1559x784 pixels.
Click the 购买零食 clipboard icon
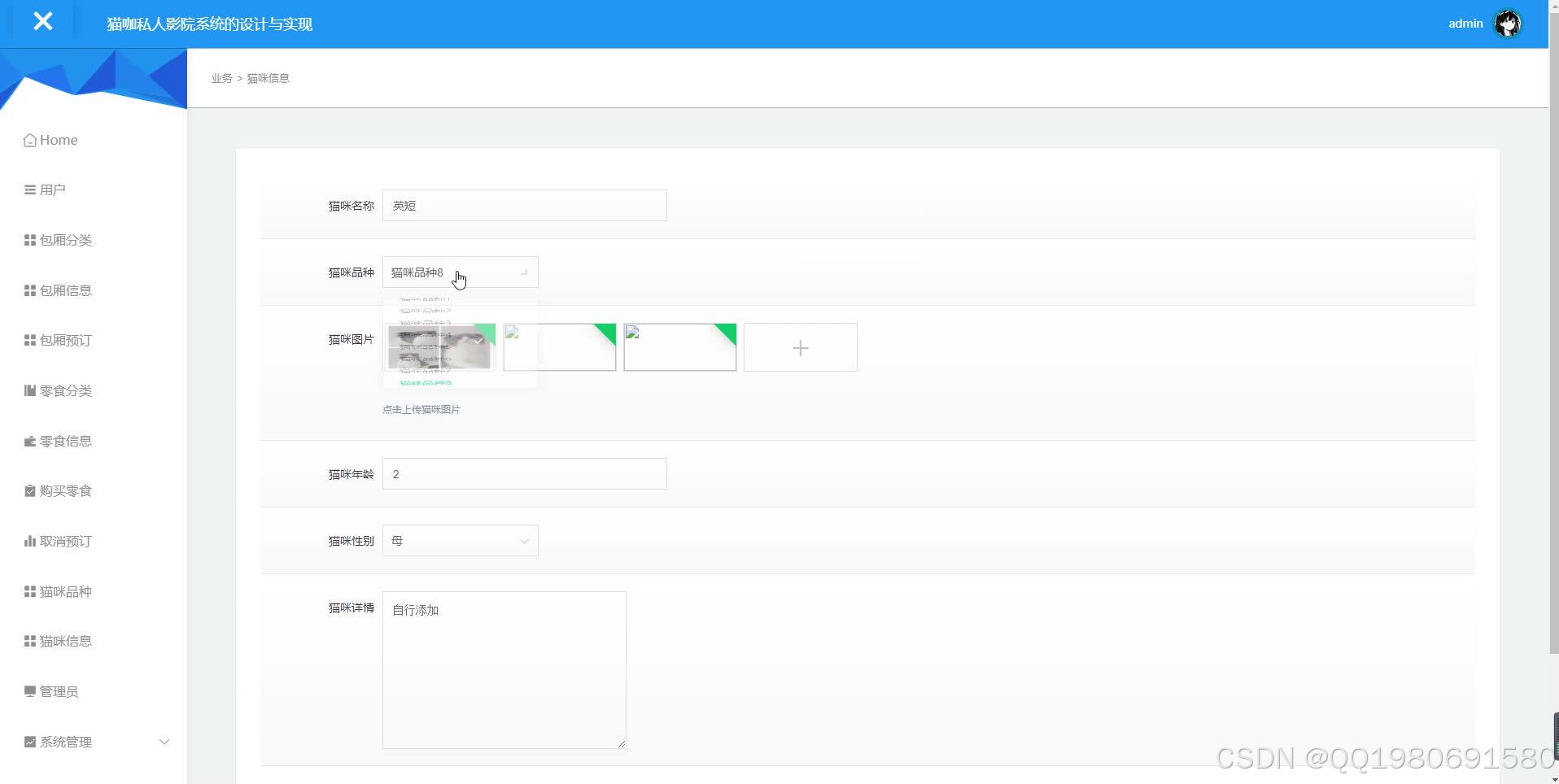[x=30, y=490]
